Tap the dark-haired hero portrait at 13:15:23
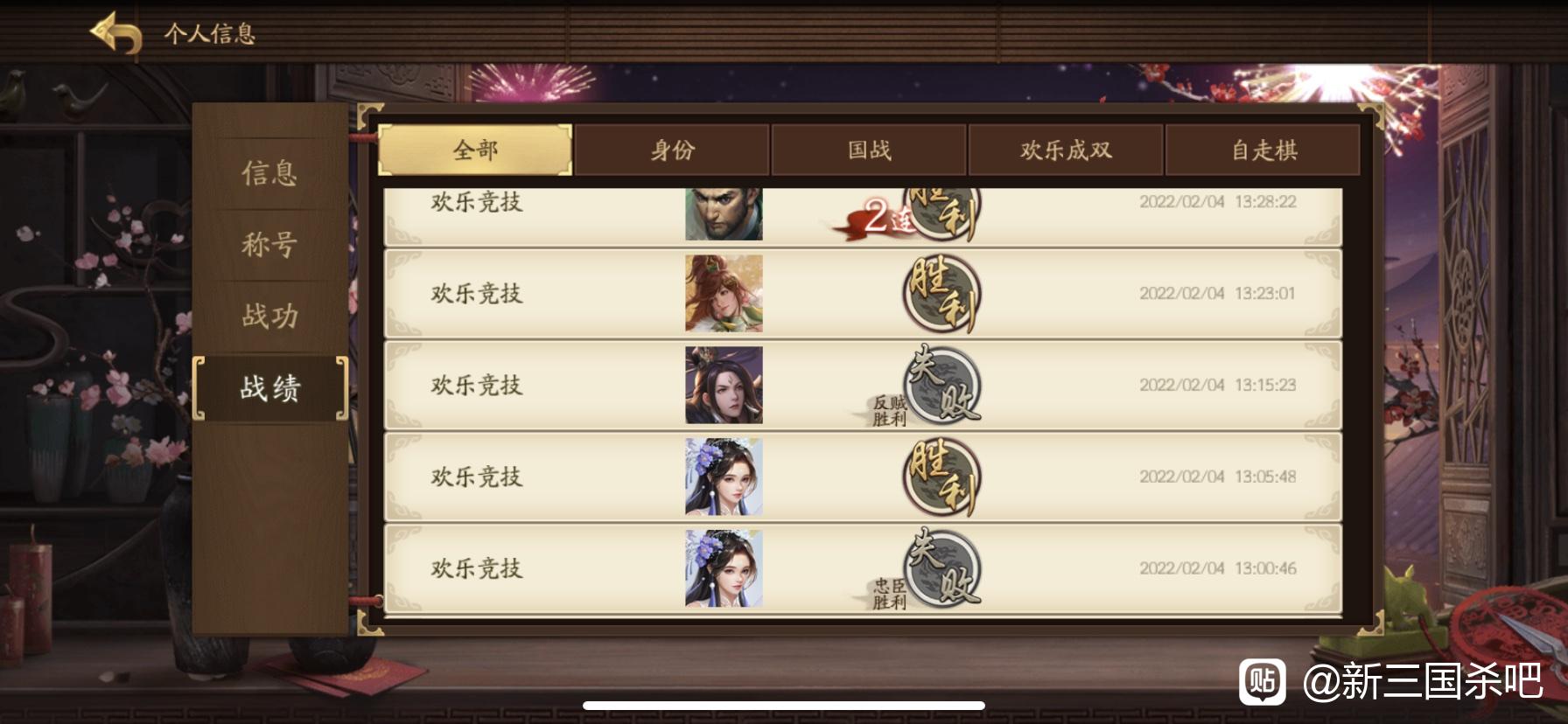The height and width of the screenshot is (724, 1568). point(724,386)
